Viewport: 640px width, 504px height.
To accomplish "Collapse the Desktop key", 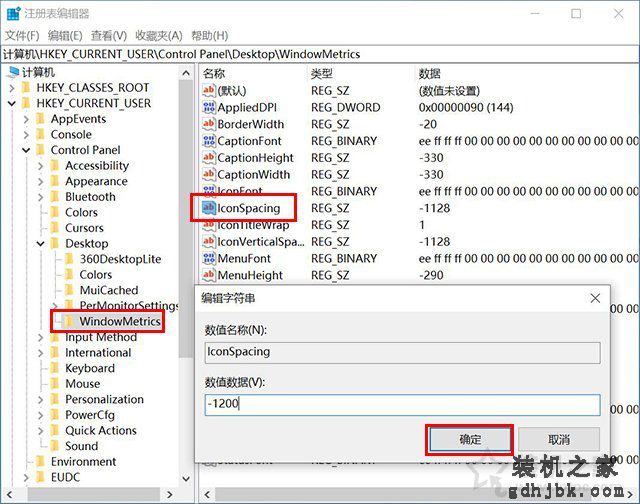I will (40, 244).
